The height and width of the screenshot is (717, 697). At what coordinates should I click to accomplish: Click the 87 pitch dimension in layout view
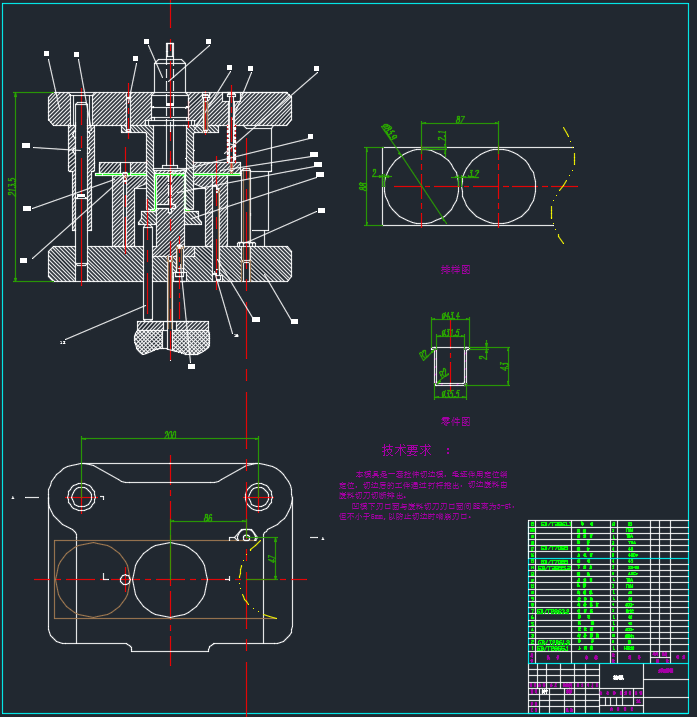coord(460,119)
